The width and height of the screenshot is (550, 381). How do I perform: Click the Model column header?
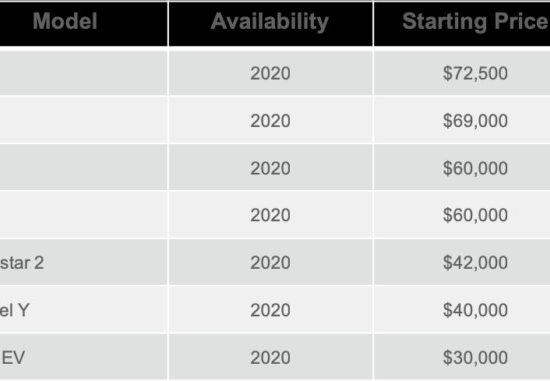(83, 23)
